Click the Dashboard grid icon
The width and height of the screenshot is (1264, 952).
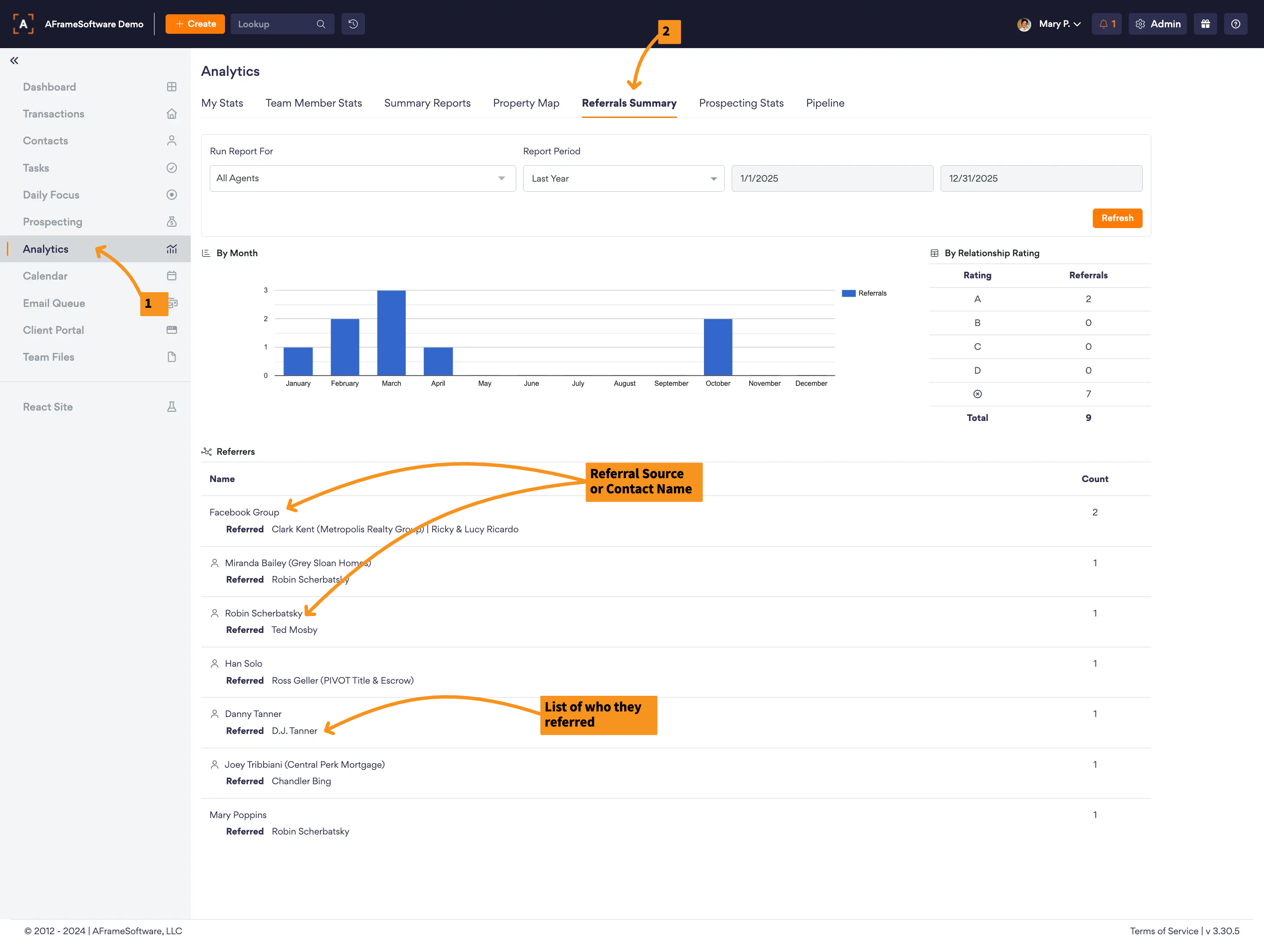pyautogui.click(x=171, y=87)
